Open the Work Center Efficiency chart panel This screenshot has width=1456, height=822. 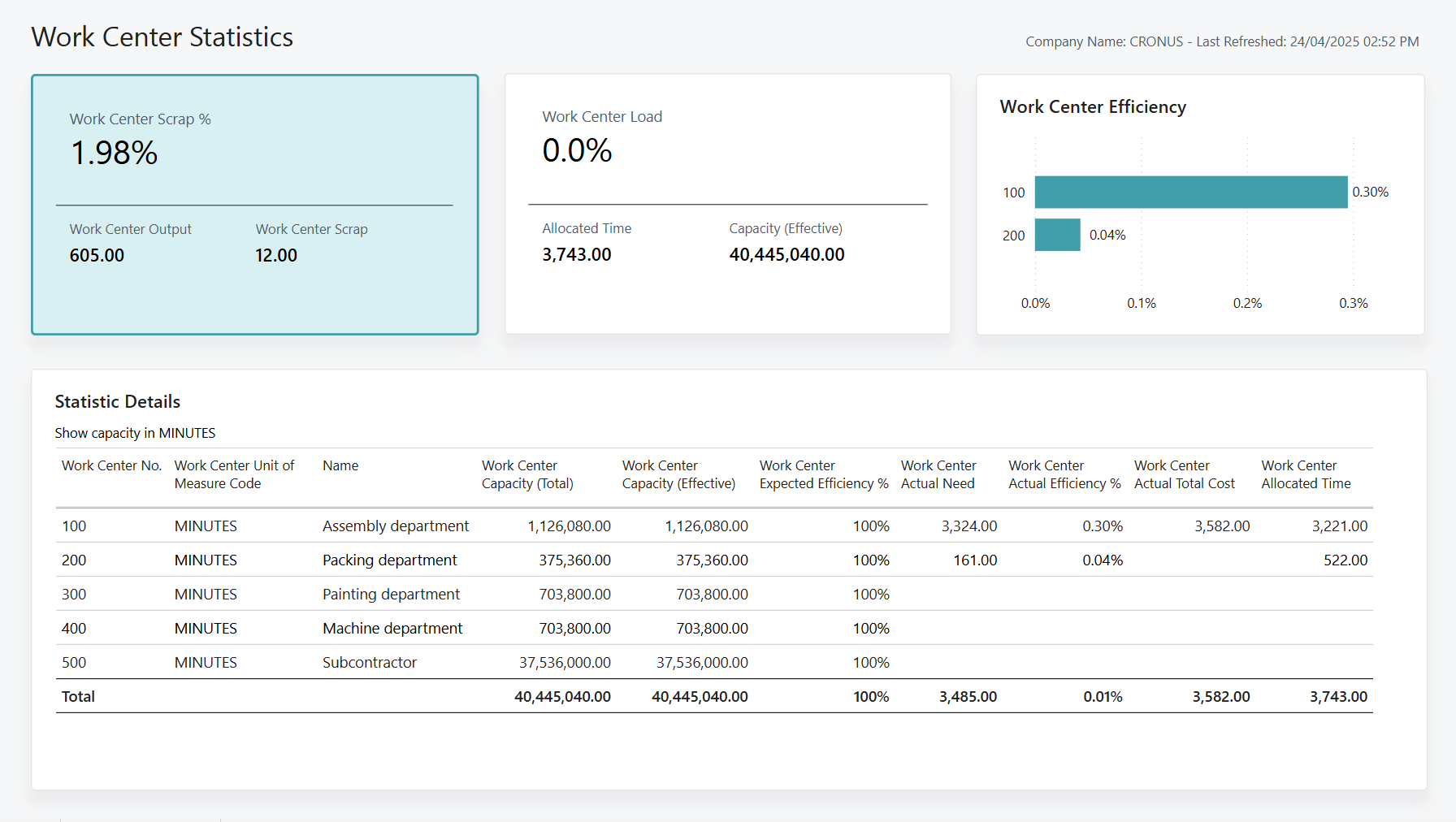(x=1200, y=203)
